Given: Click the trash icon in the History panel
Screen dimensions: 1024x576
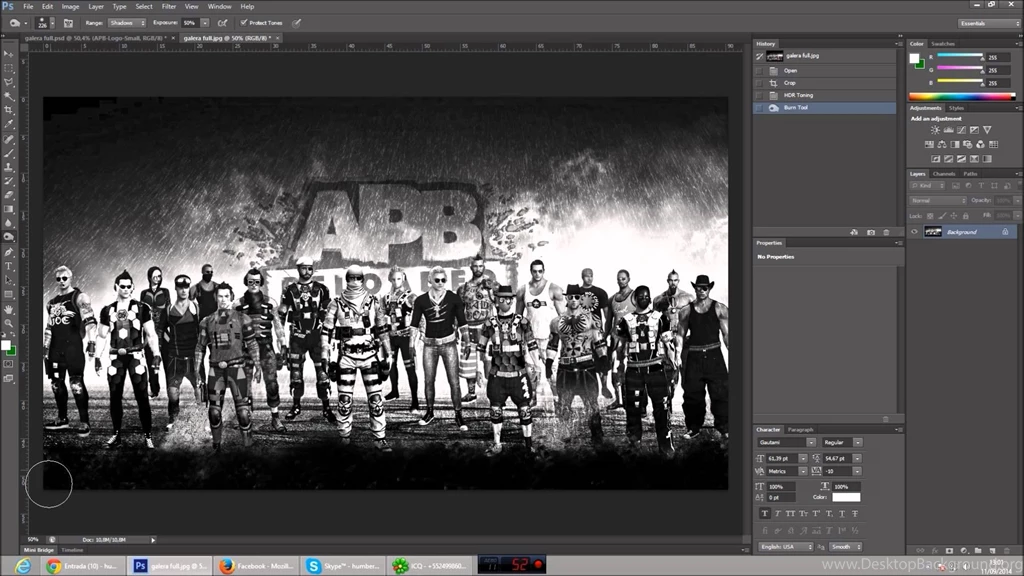Looking at the screenshot, I should 886,232.
